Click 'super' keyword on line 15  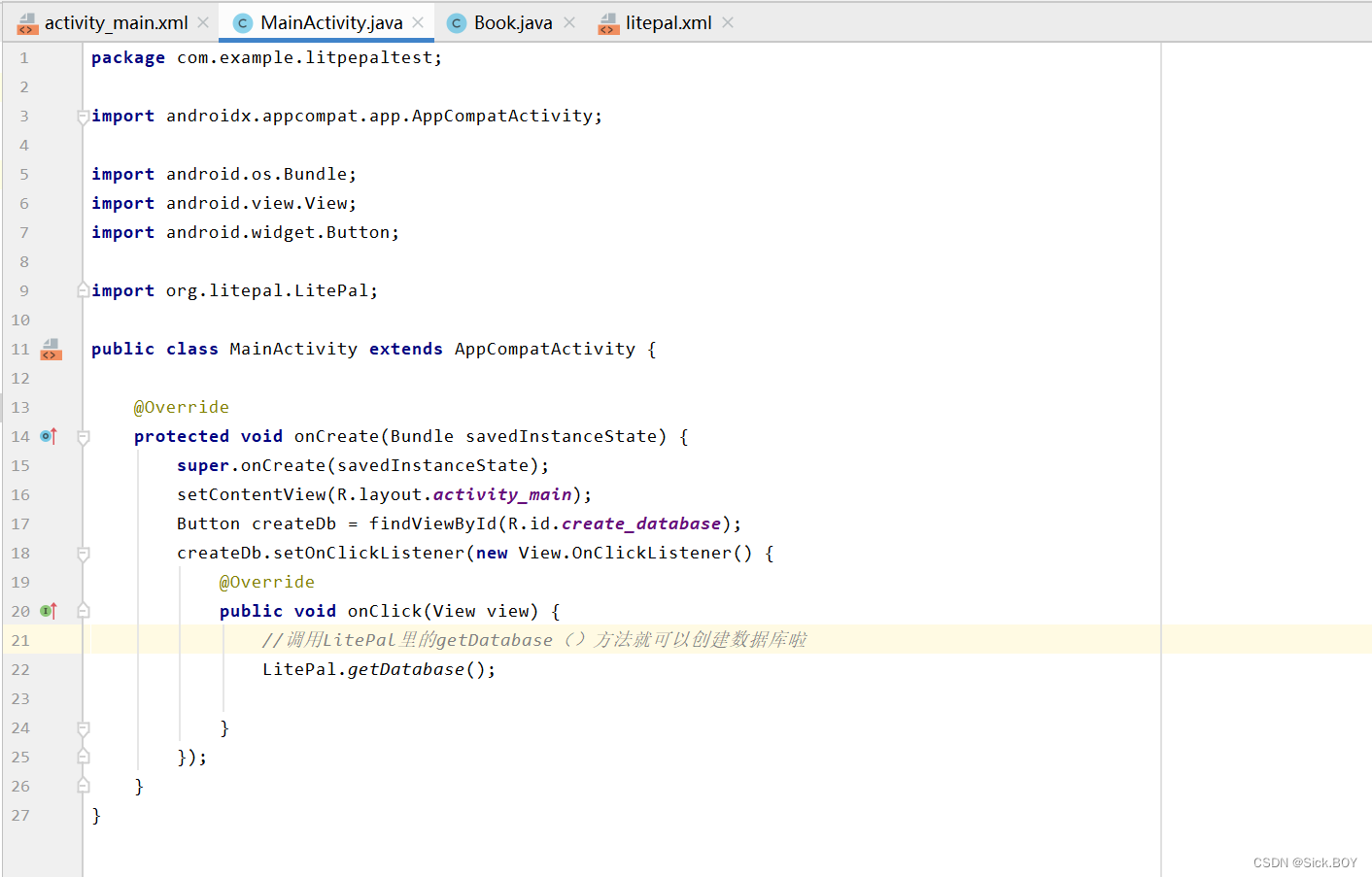(203, 465)
